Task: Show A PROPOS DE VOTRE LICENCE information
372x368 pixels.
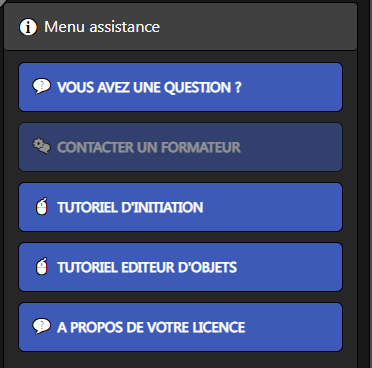Action: click(x=180, y=327)
